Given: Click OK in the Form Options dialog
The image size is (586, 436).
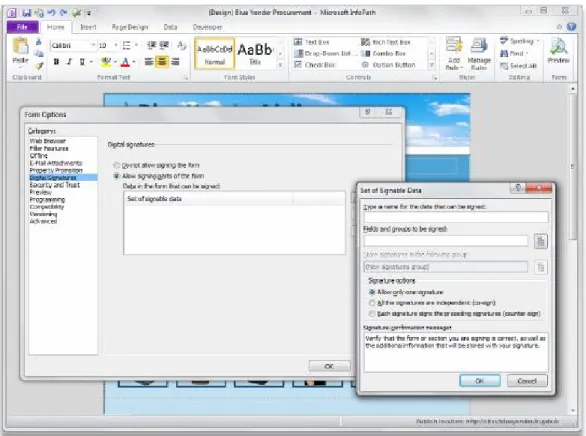Looking at the screenshot, I should tap(329, 366).
